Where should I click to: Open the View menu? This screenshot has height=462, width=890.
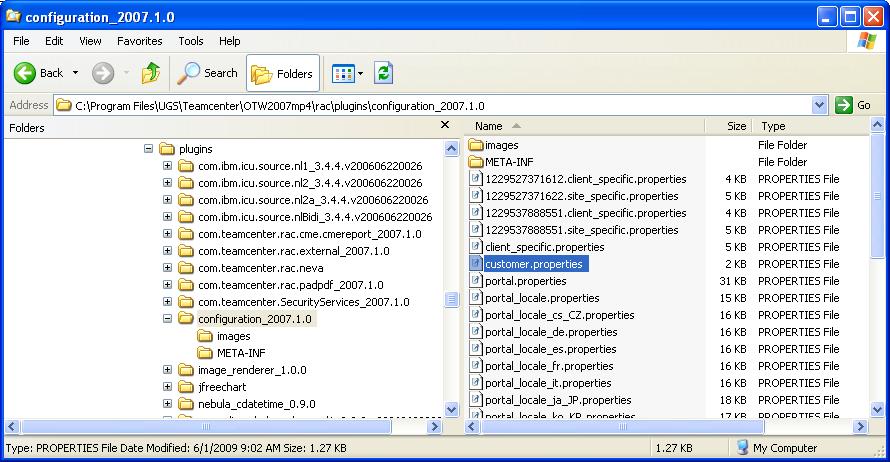click(x=90, y=41)
